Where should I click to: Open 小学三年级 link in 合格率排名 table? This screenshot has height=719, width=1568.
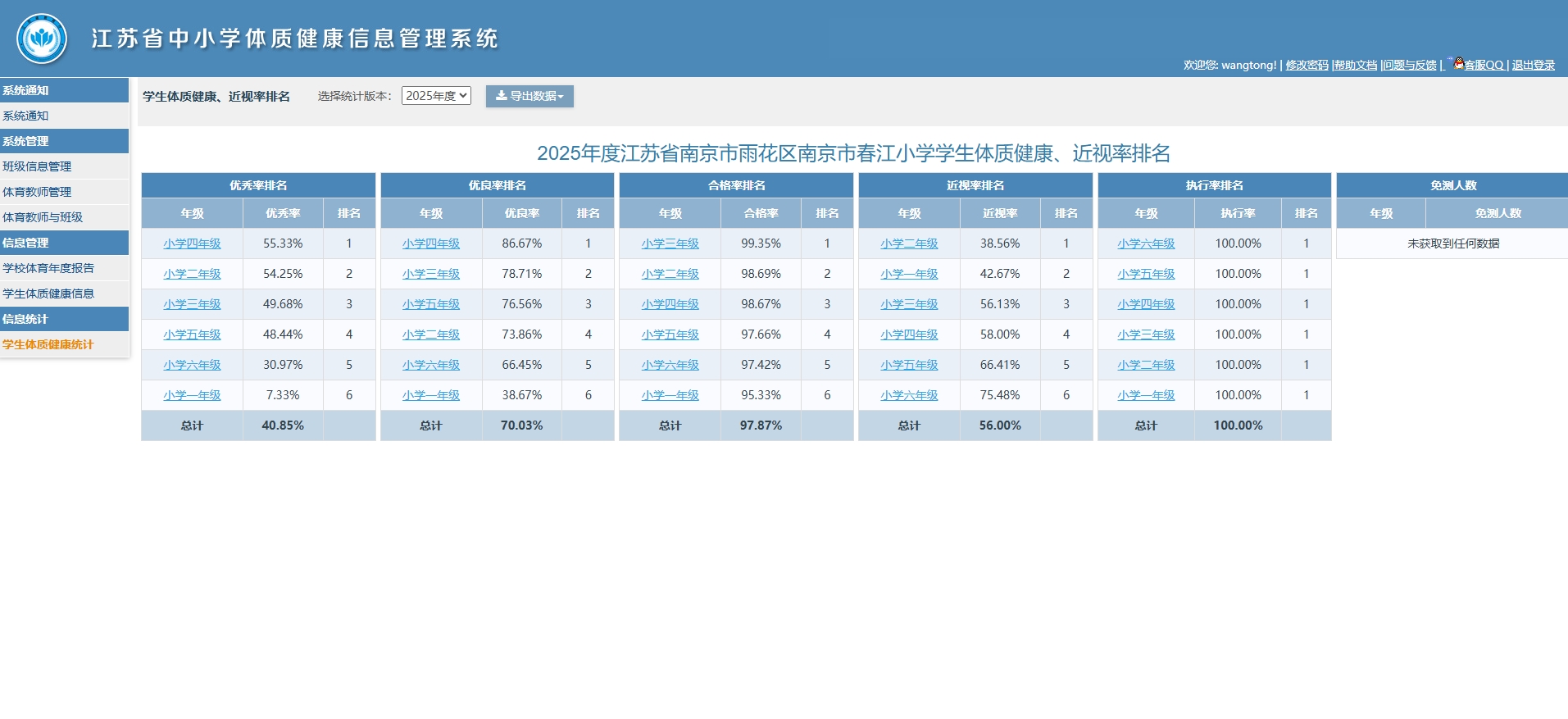(x=670, y=243)
